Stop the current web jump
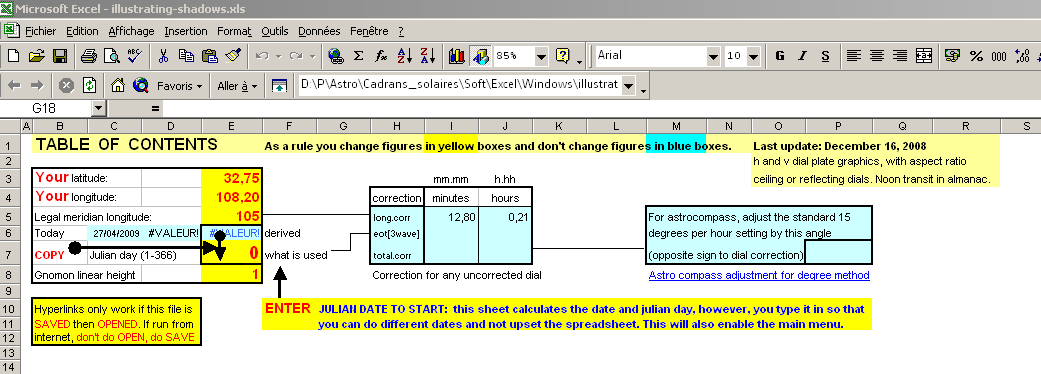The height and width of the screenshot is (374, 1041). click(x=66, y=86)
